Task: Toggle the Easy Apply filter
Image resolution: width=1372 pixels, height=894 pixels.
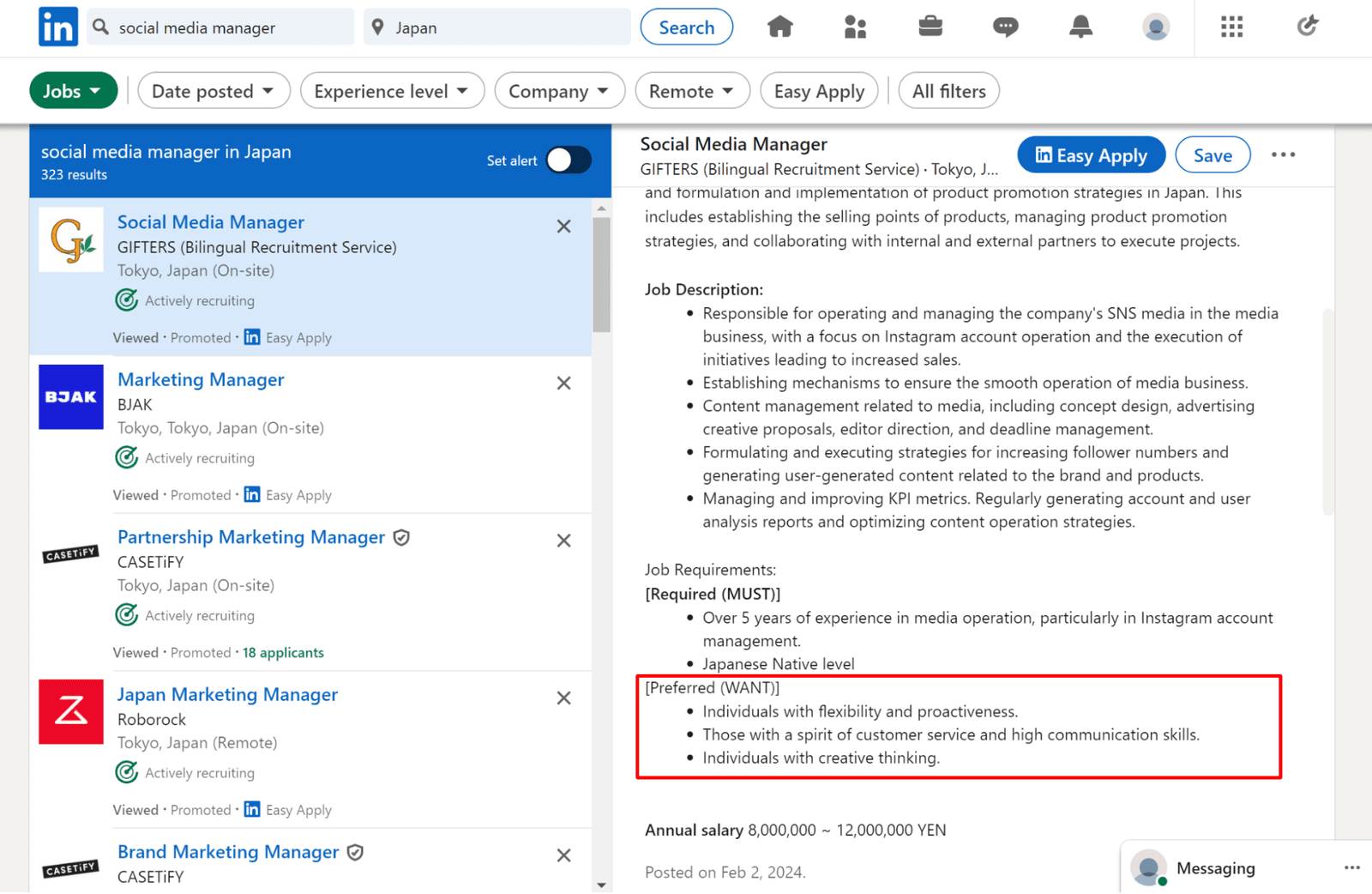Action: pyautogui.click(x=819, y=91)
